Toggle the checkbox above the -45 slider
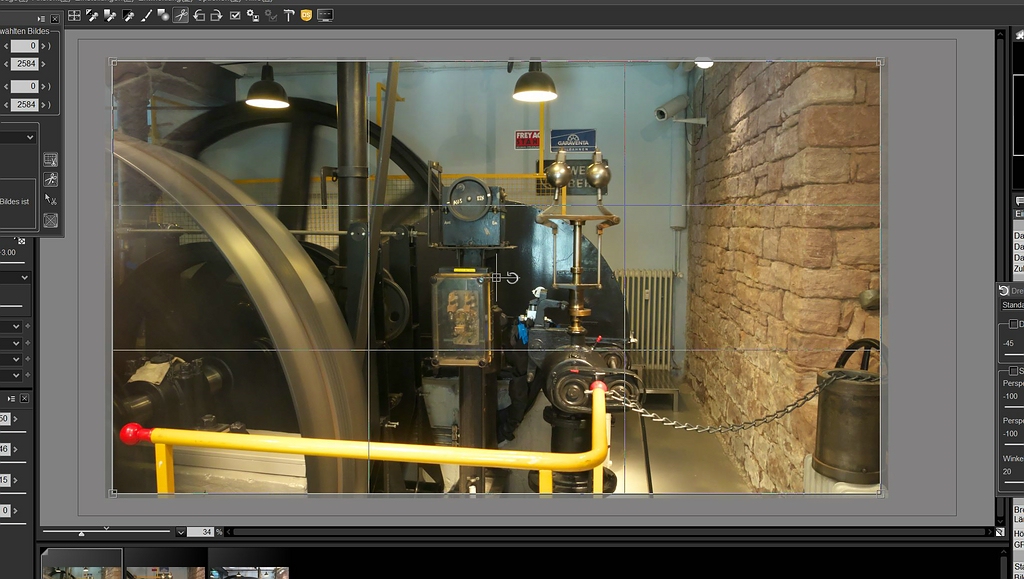Screen dimensions: 1024x579 click(1013, 325)
